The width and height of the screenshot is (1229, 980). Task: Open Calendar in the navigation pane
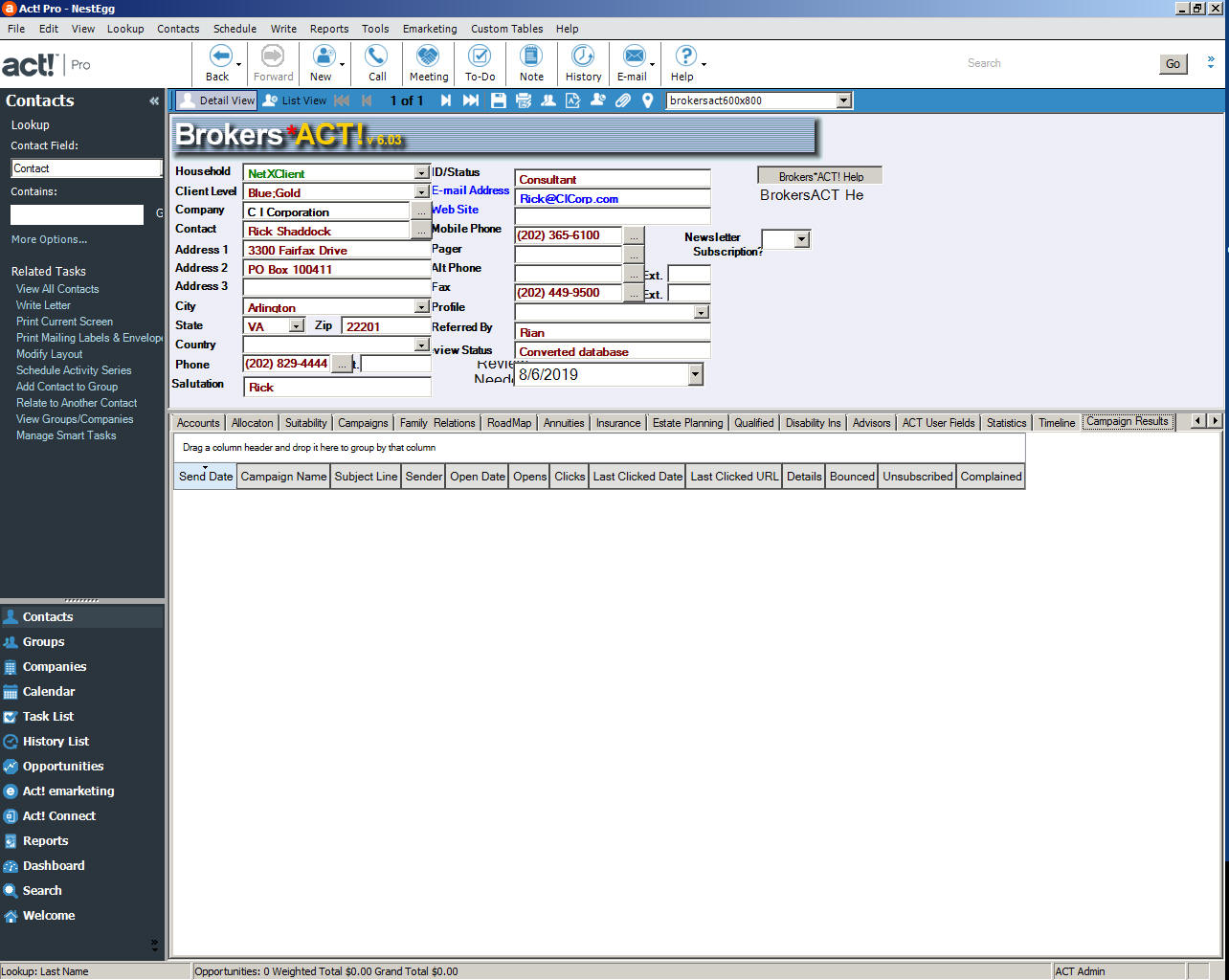click(x=82, y=692)
